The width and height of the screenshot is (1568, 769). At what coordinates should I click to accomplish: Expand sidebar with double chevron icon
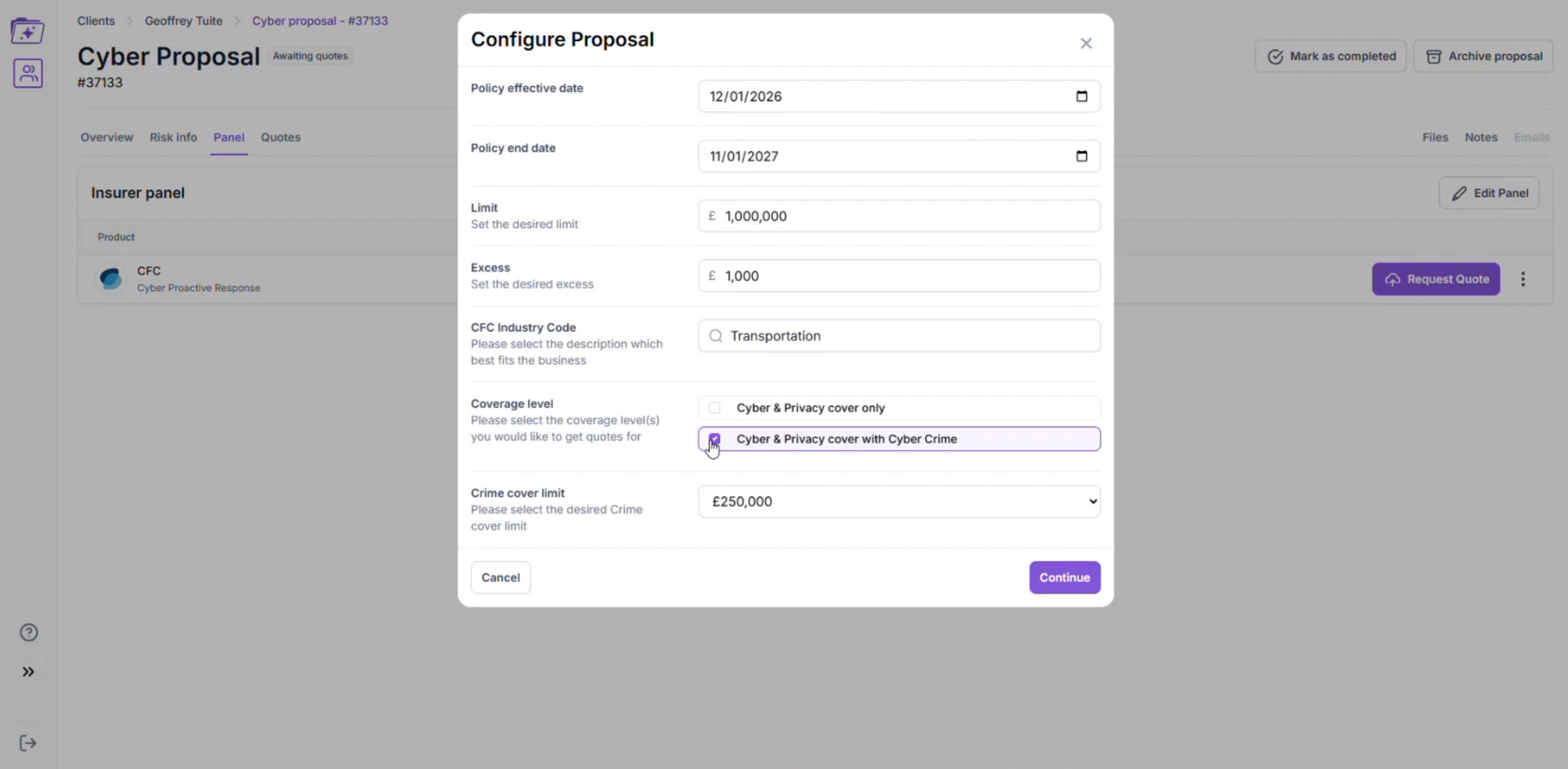pos(29,671)
